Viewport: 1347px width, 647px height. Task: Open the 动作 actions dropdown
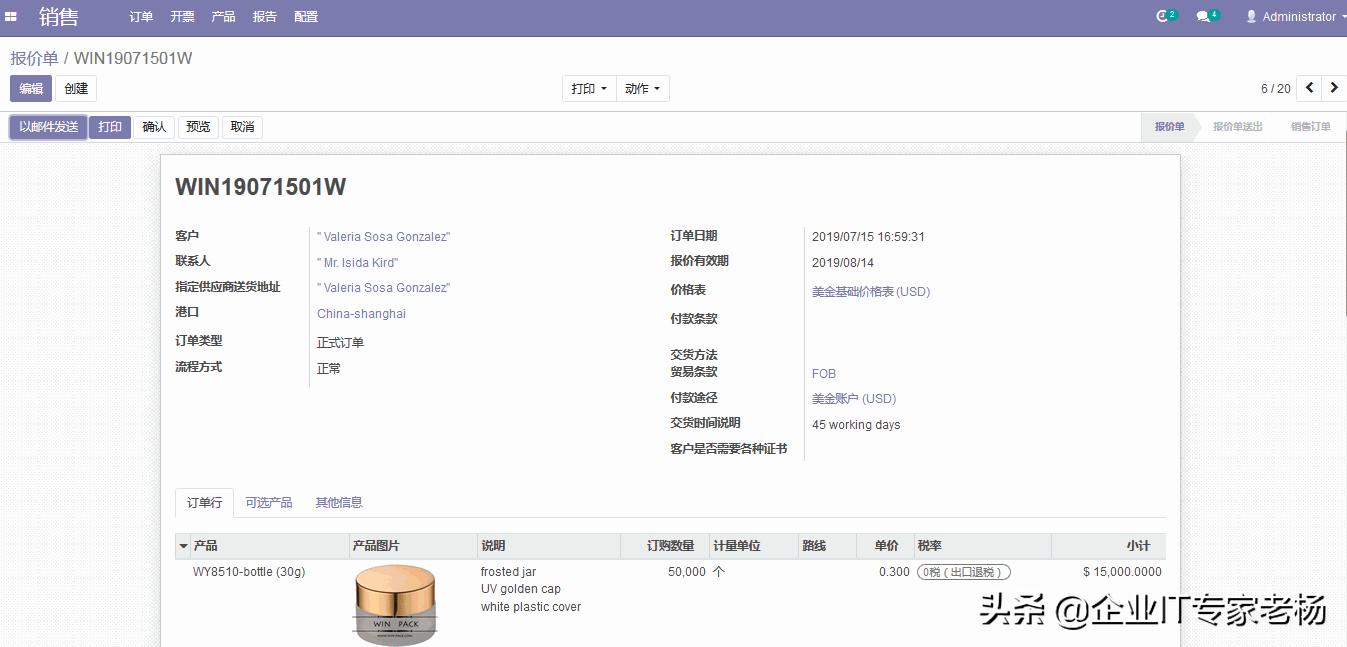click(x=644, y=88)
